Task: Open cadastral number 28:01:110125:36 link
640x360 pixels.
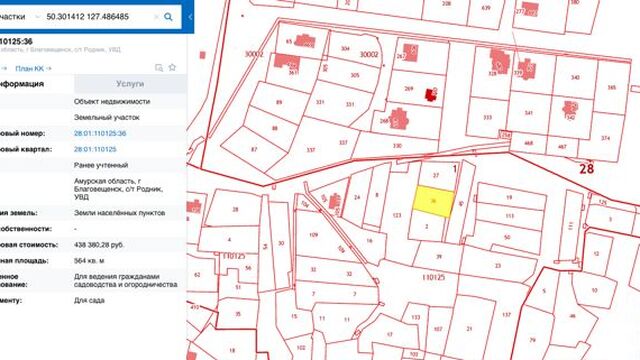Action: tap(100, 133)
